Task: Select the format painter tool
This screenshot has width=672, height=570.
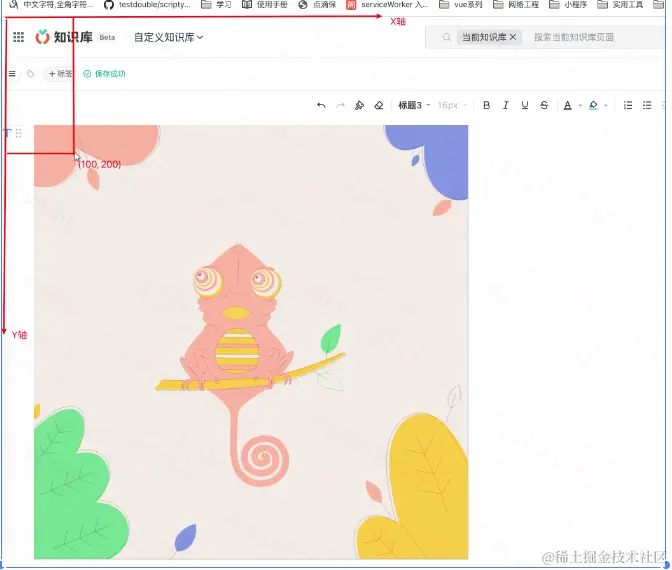Action: [x=360, y=105]
